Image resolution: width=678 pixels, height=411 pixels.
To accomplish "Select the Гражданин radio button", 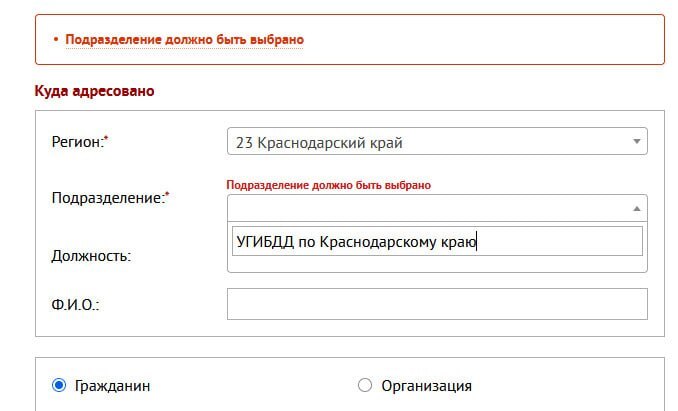I will (x=59, y=385).
